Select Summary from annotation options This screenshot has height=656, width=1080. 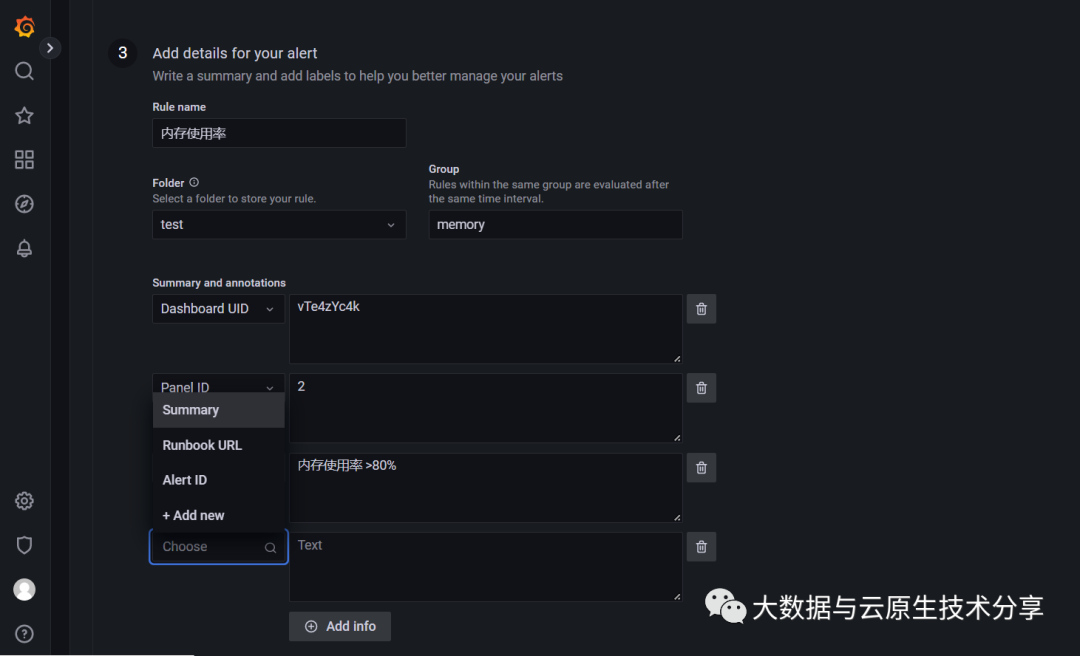click(x=191, y=410)
